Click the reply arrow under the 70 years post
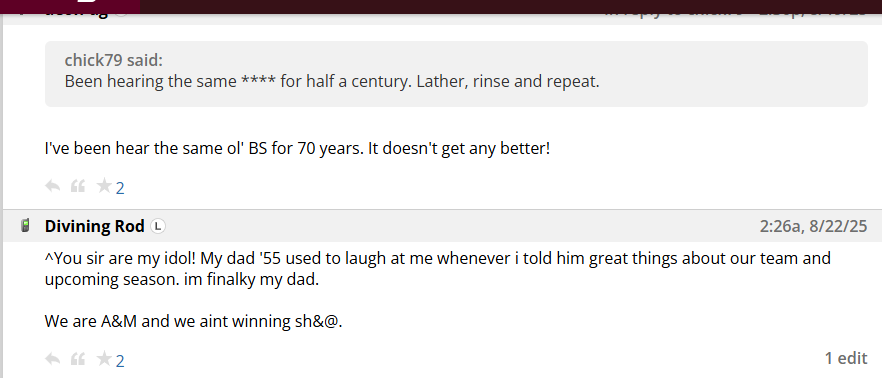This screenshot has width=882, height=378. (x=52, y=186)
